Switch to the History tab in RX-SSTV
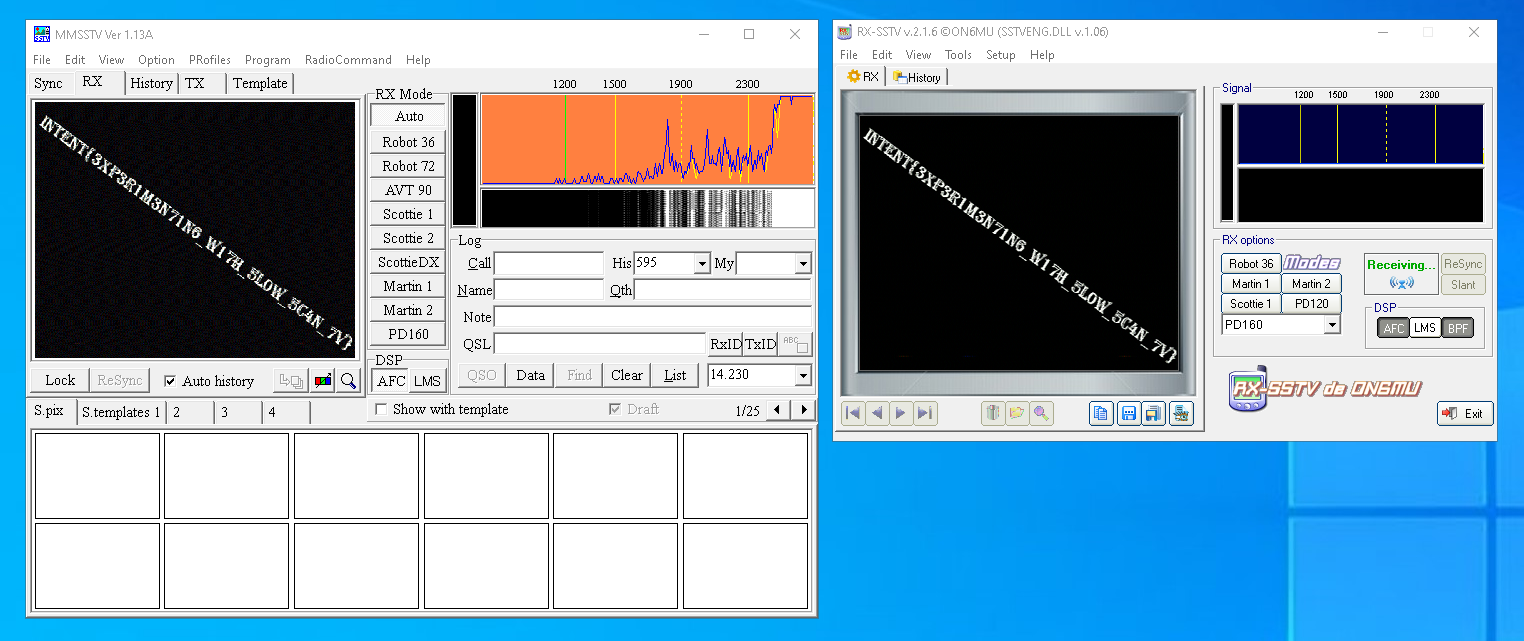Viewport: 1524px width, 641px height. point(917,77)
